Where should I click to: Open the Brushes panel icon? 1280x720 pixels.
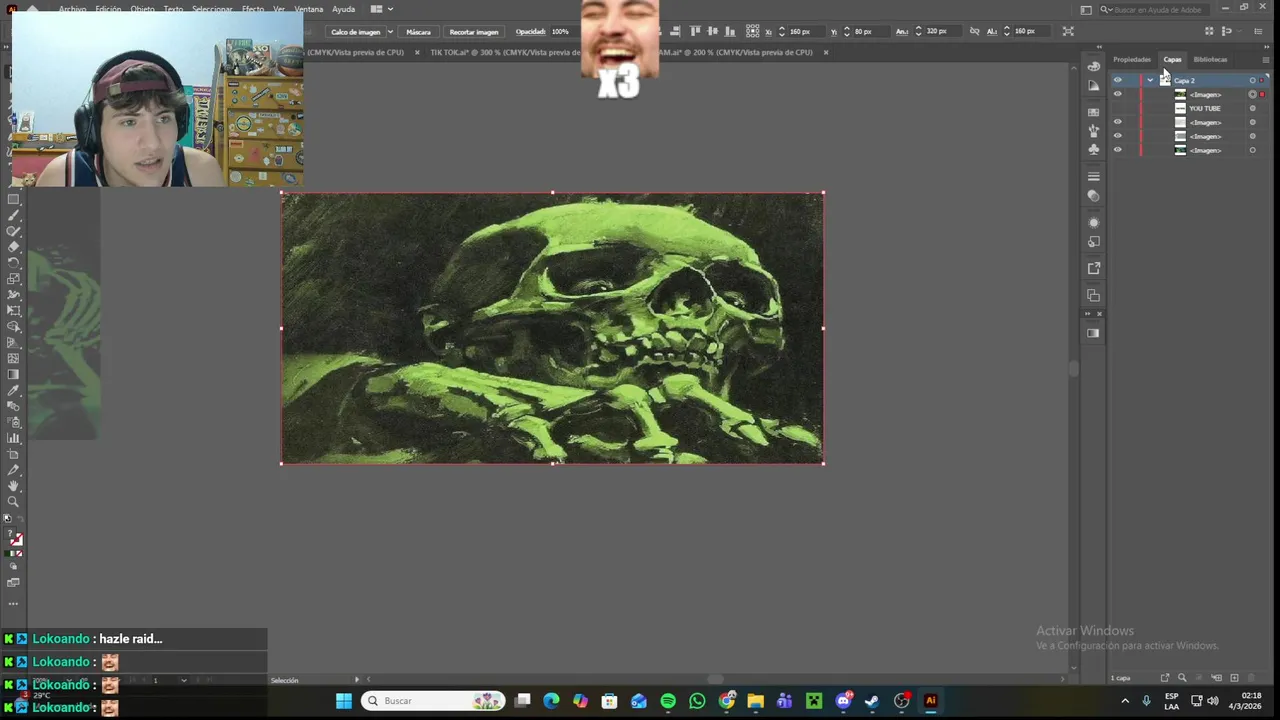pos(1093,131)
